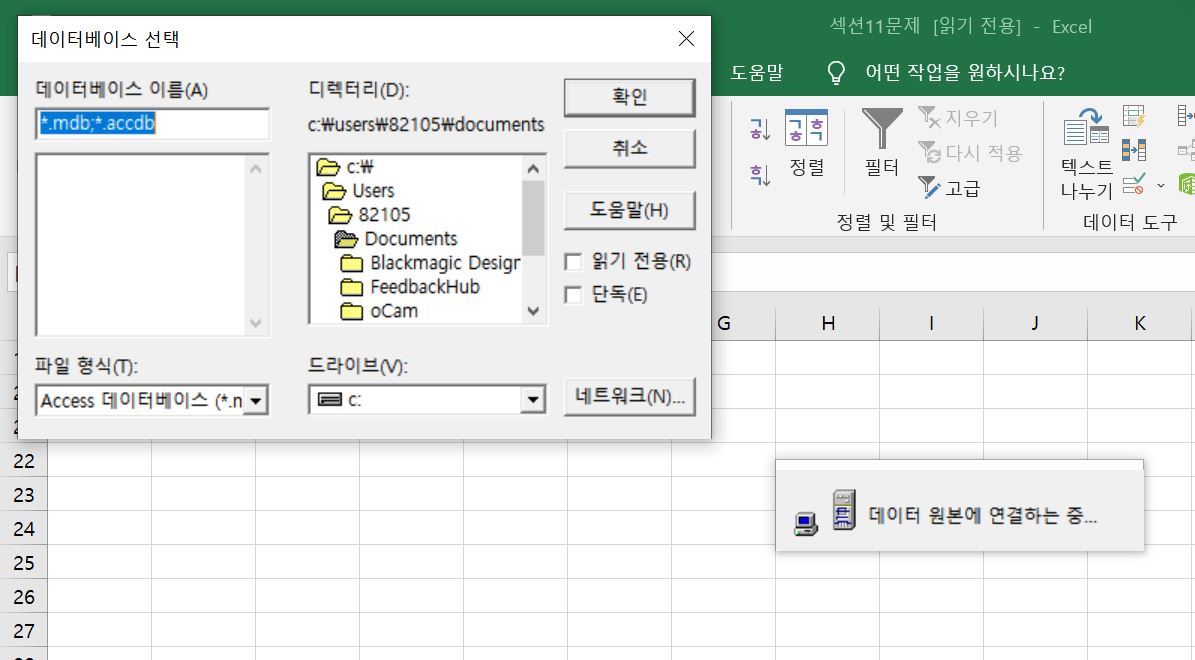Click the 데이터베이스 이름 input field
Image resolution: width=1195 pixels, height=660 pixels.
[152, 124]
